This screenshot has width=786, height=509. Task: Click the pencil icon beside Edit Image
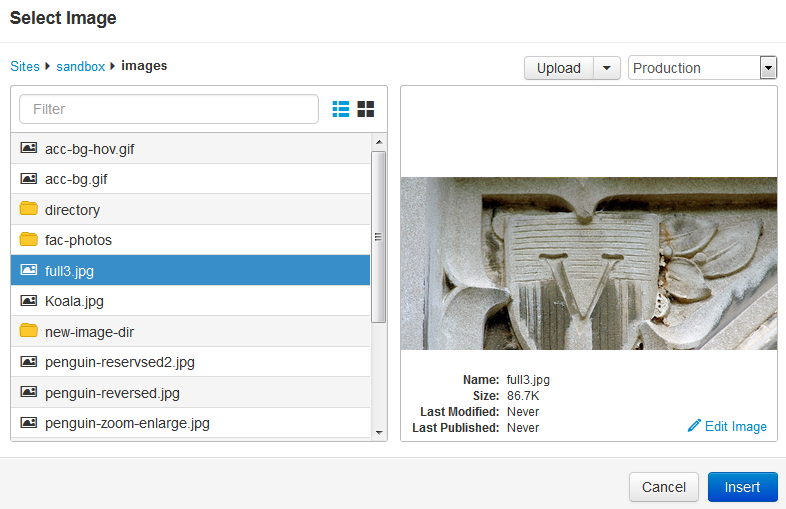click(694, 426)
